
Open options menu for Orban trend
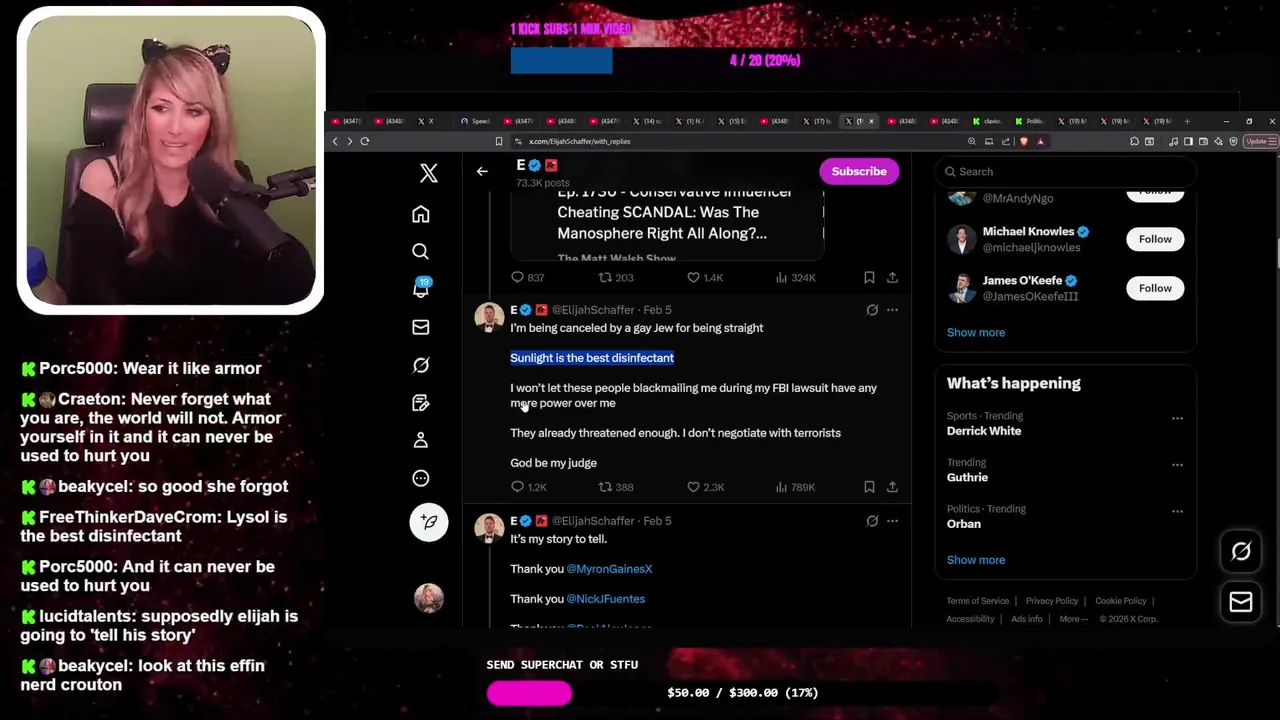[x=1177, y=511]
